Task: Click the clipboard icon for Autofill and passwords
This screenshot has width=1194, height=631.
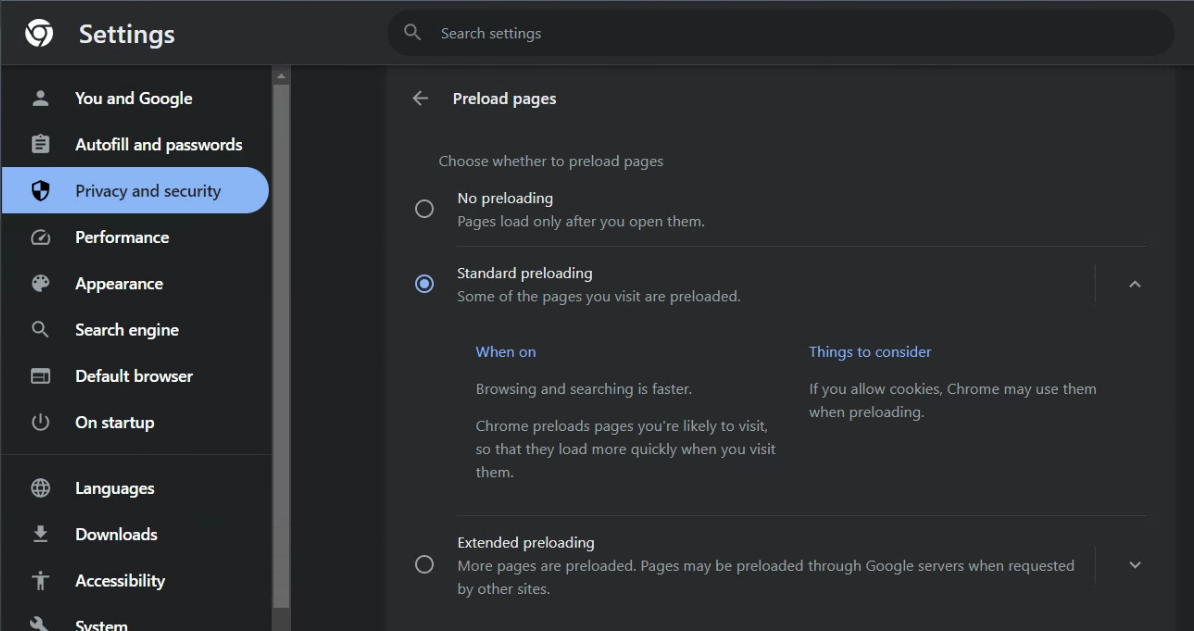Action: pos(40,145)
